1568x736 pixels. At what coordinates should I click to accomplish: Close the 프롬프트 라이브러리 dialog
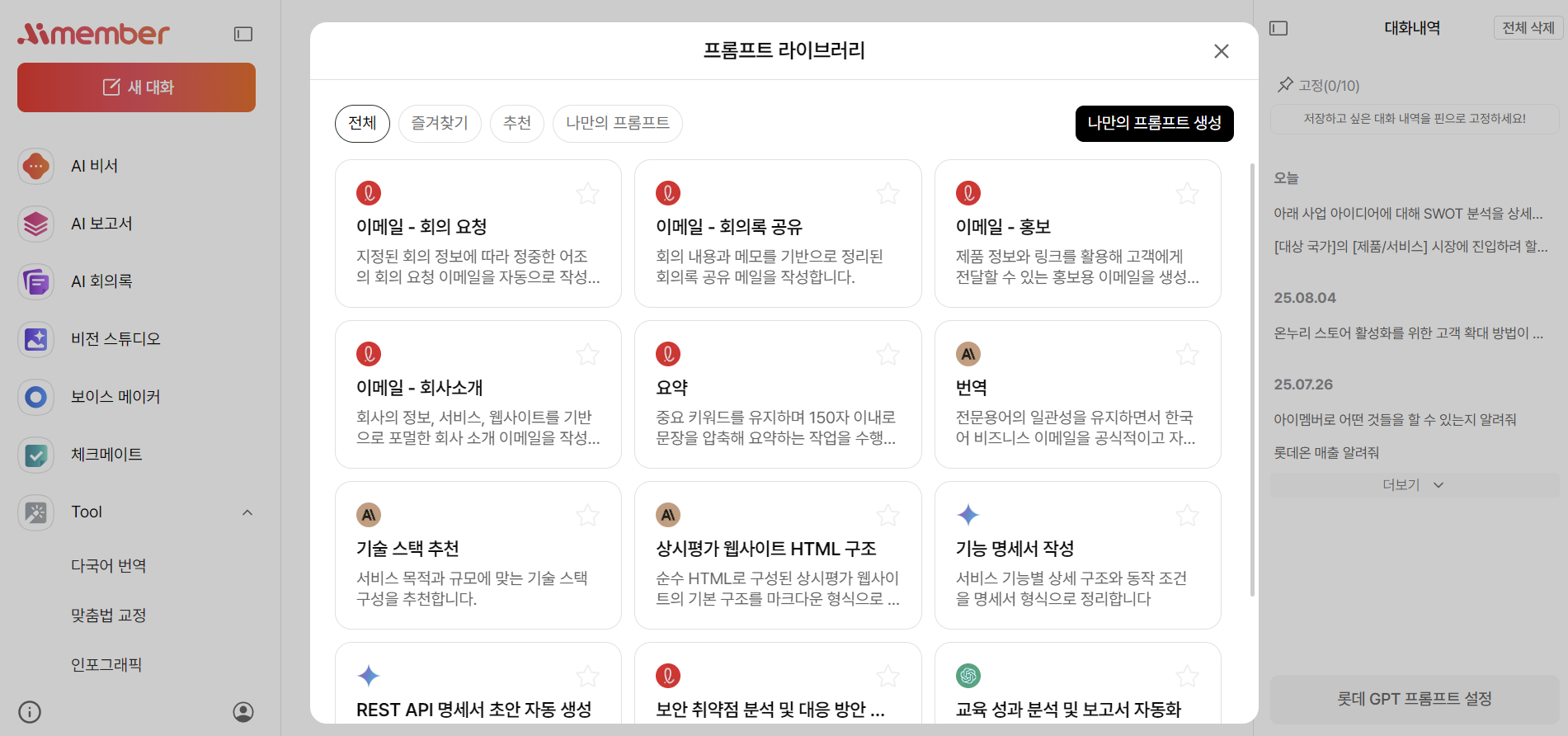[x=1222, y=51]
